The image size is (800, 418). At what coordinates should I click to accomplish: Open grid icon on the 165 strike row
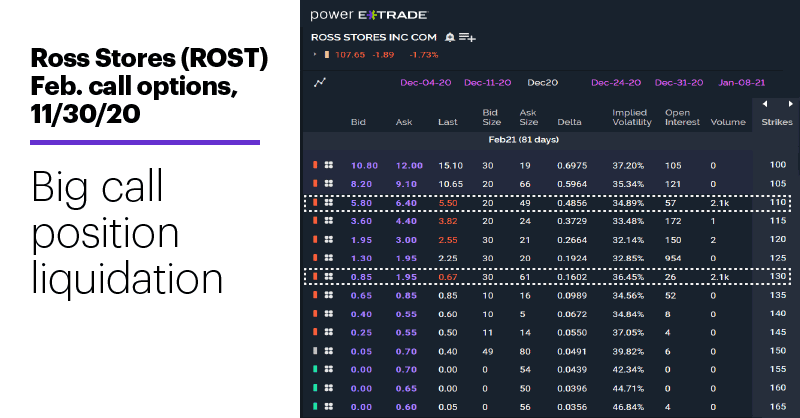tap(329, 406)
